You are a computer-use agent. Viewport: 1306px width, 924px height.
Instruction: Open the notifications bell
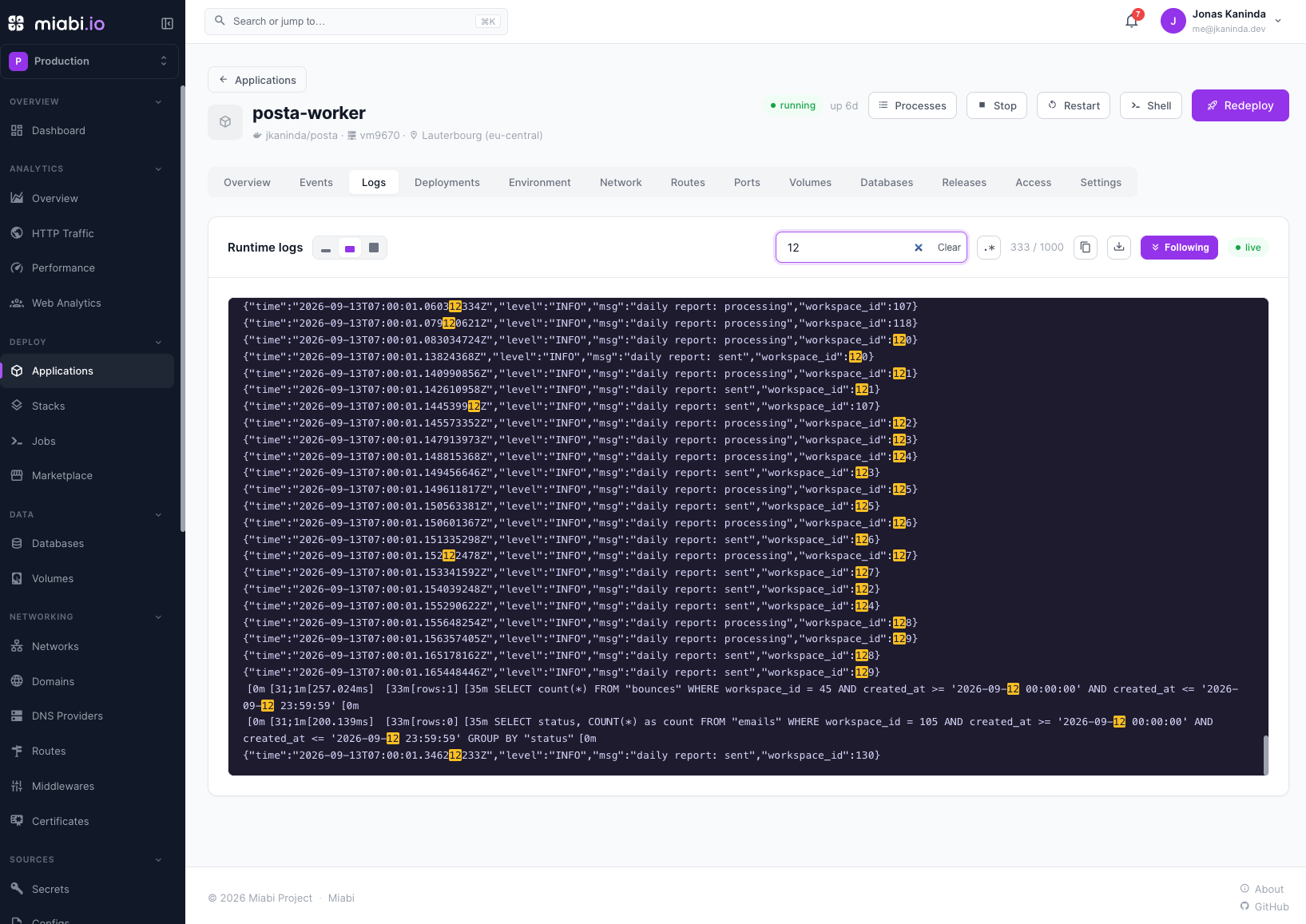coord(1132,22)
